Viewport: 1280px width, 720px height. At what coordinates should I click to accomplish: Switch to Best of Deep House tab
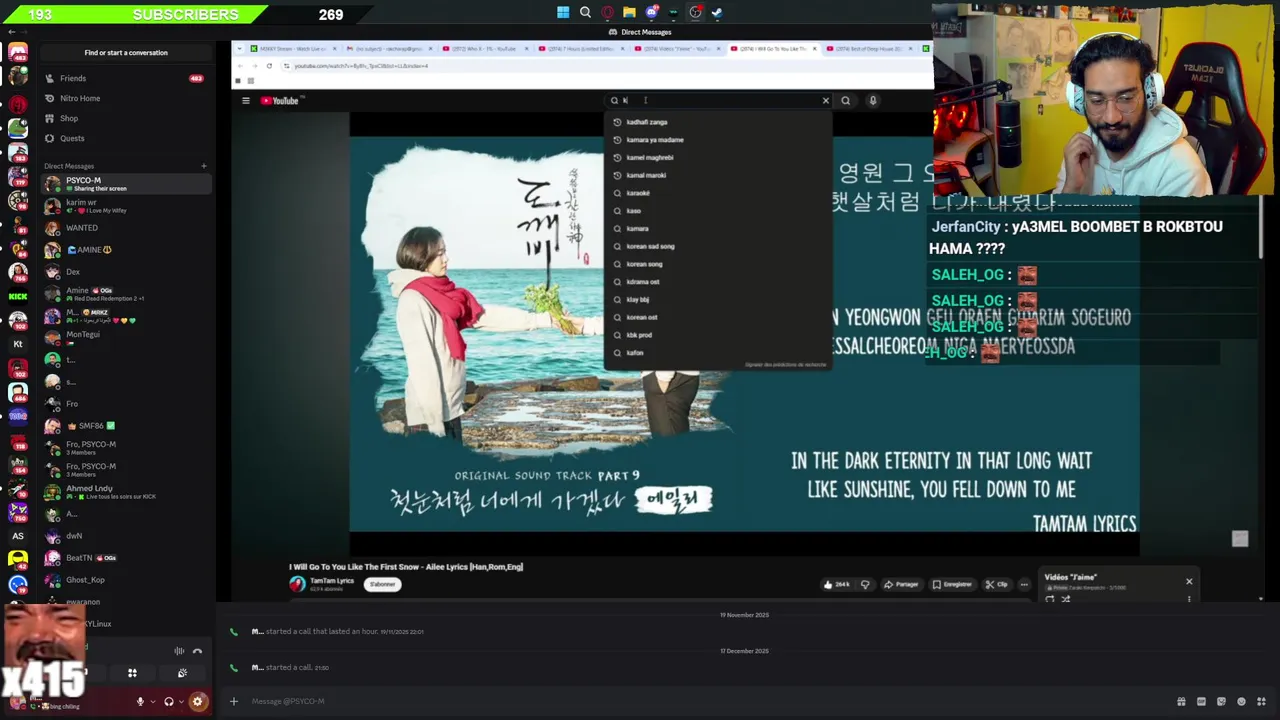coord(869,48)
